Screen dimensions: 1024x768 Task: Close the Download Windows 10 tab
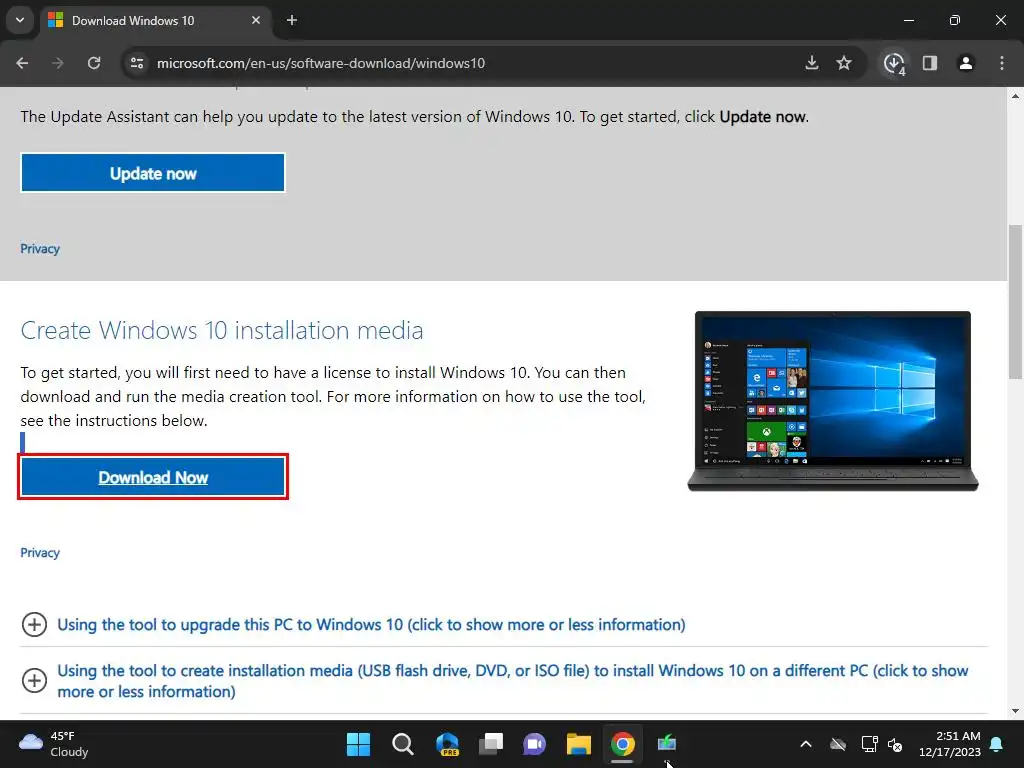pyautogui.click(x=256, y=20)
